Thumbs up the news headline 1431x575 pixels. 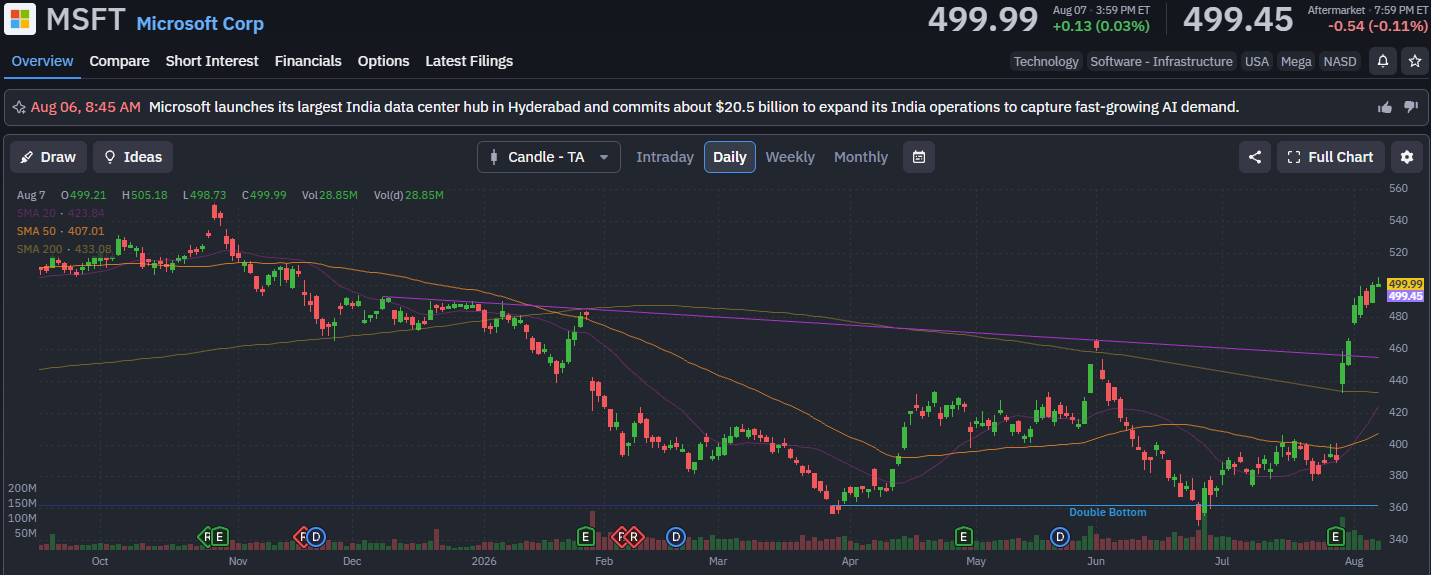[x=1385, y=107]
